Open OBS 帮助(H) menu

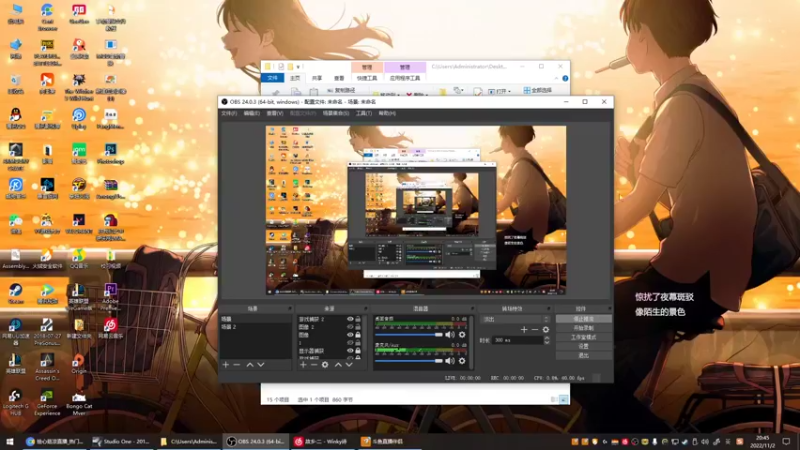coord(387,113)
